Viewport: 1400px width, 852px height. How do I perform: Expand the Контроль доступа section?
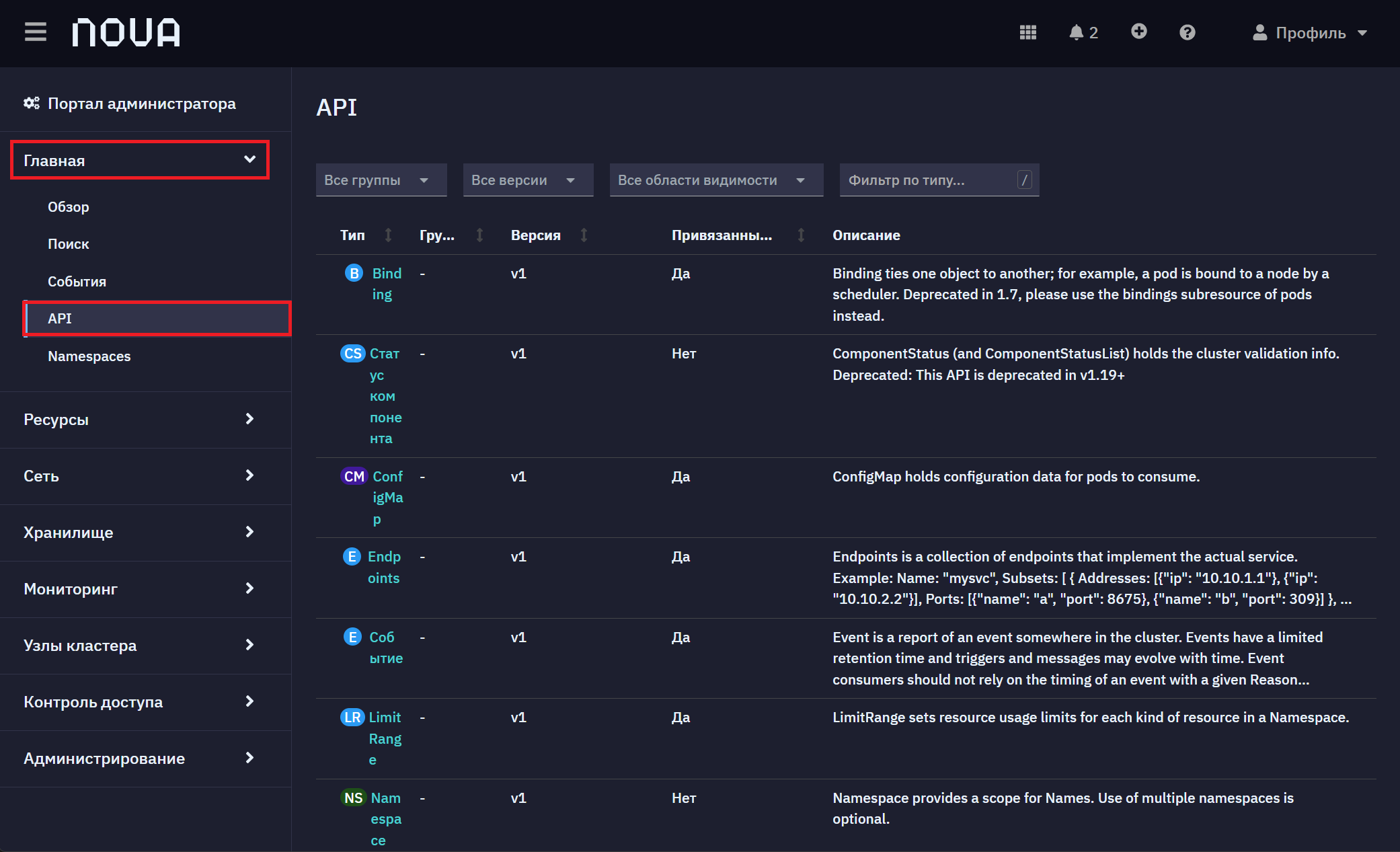[140, 701]
